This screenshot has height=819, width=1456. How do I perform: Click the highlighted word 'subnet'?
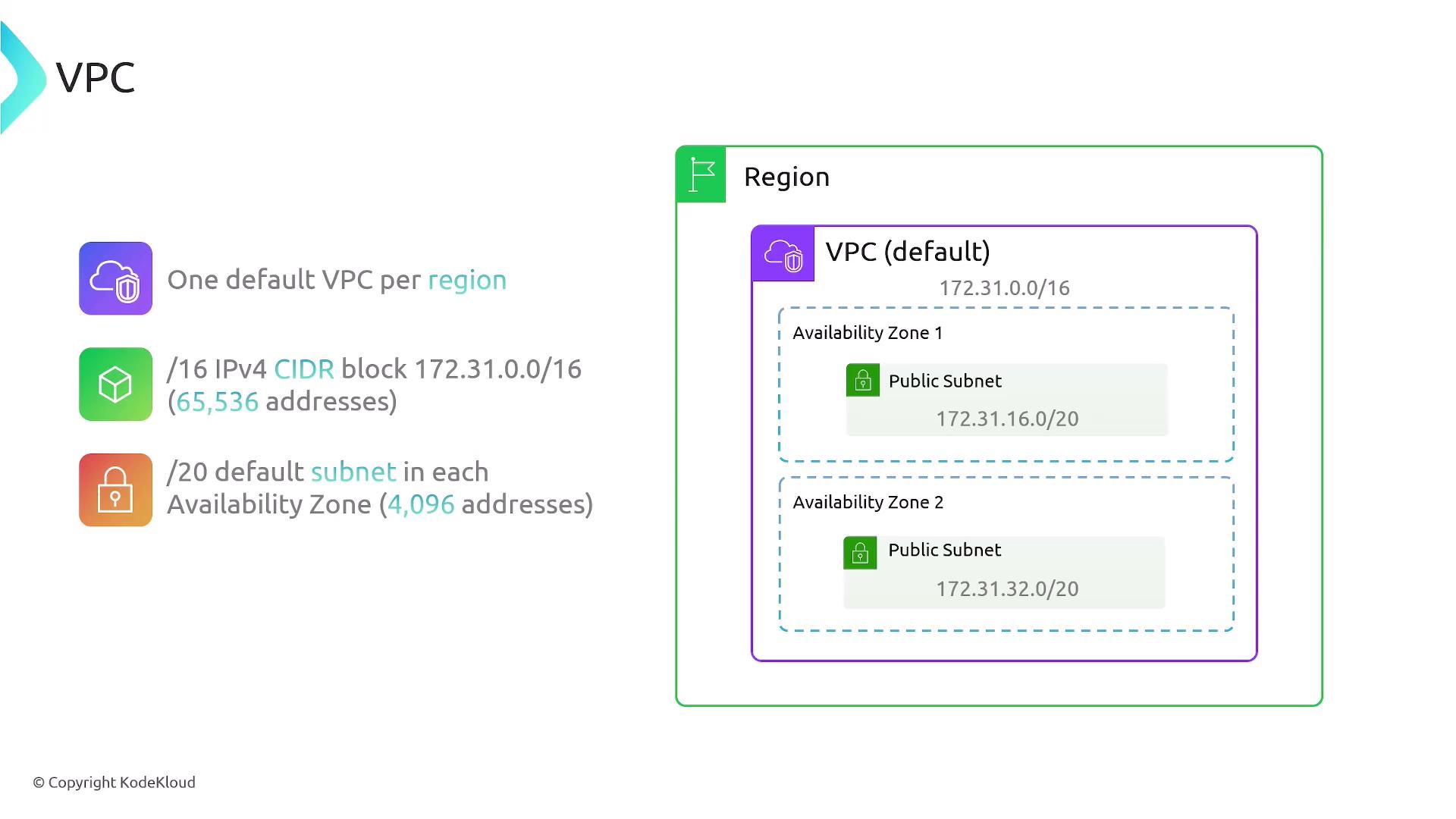point(353,472)
